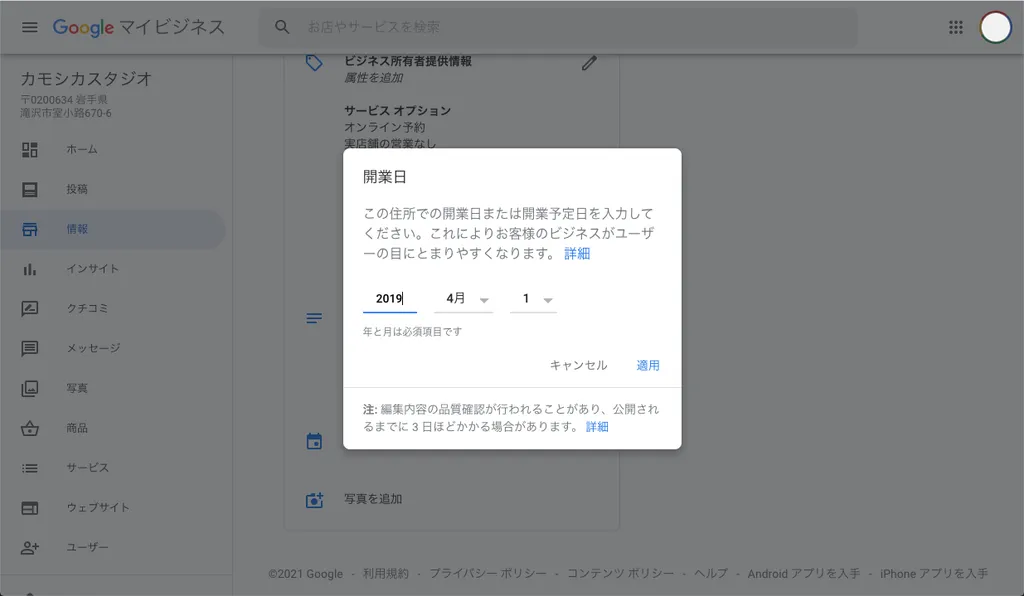Click the サービス オプション heading
The width and height of the screenshot is (1024, 596).
coord(398,111)
